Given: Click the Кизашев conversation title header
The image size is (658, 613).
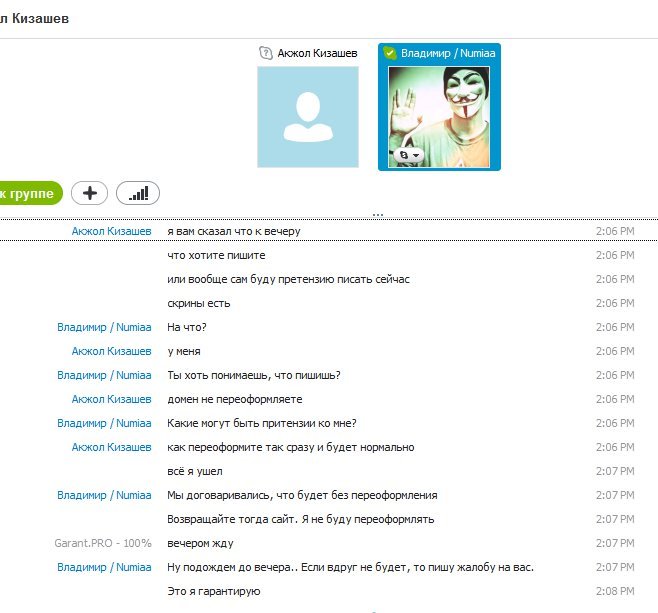Looking at the screenshot, I should pos(34,18).
